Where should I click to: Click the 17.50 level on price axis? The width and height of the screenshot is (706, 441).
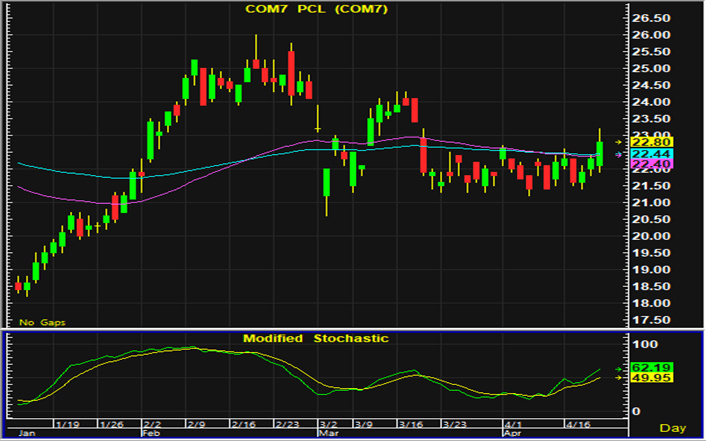[650, 320]
